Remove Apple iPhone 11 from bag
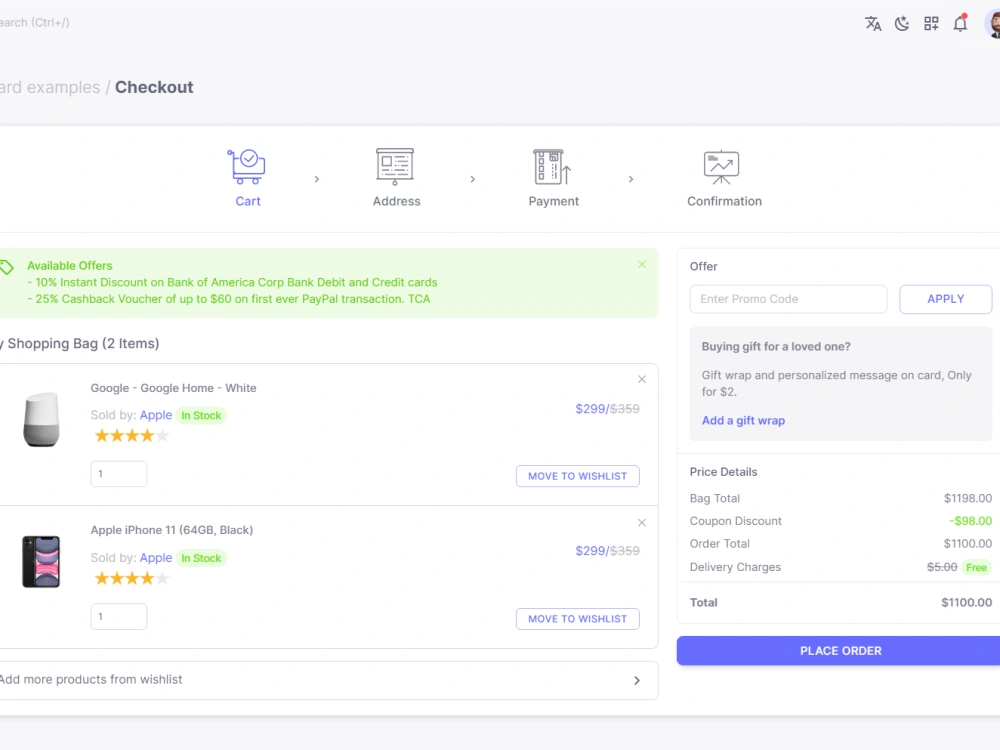Image resolution: width=1000 pixels, height=750 pixels. pos(642,523)
